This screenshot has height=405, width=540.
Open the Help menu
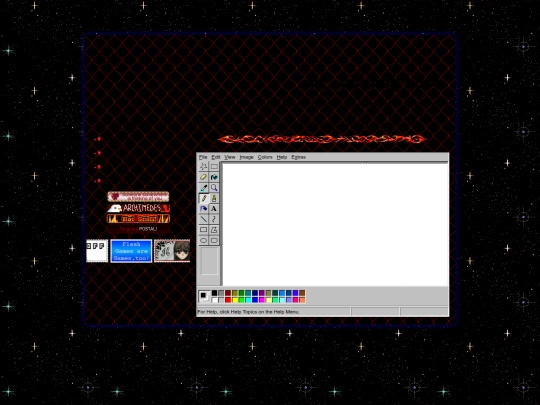282,157
